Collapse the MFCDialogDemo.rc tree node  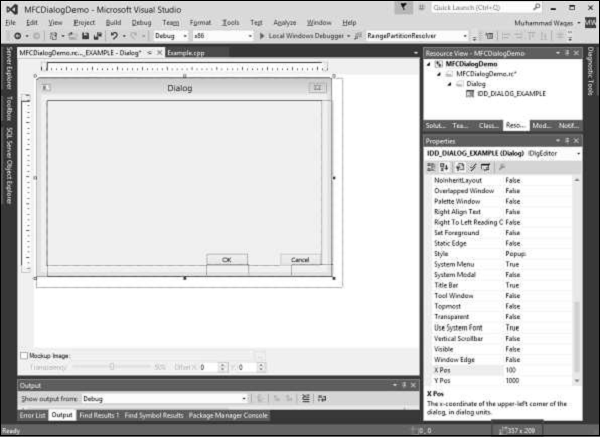click(x=439, y=74)
